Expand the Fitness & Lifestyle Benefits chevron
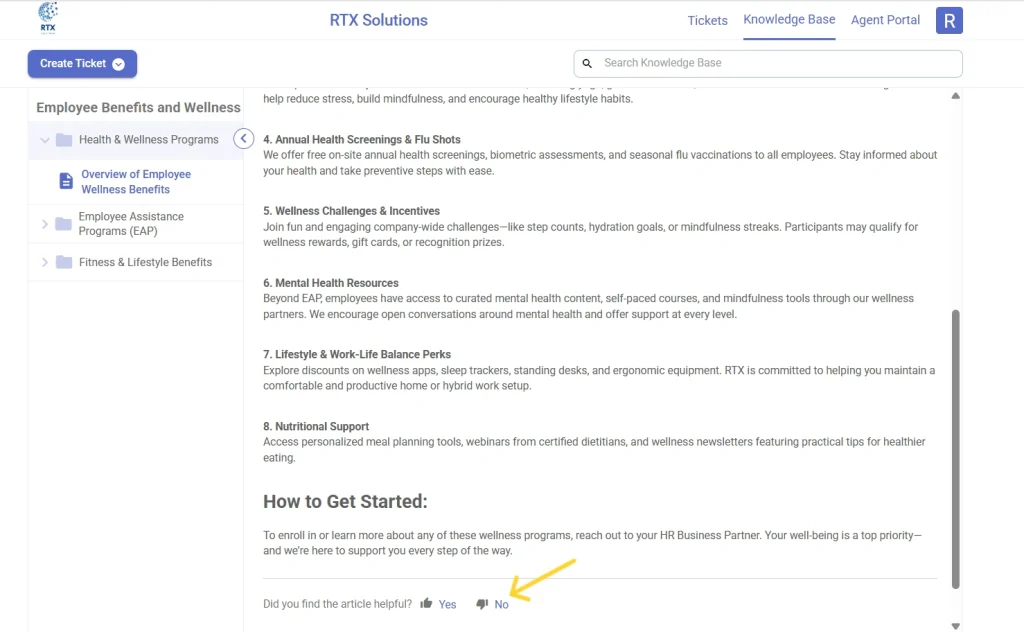 [x=44, y=262]
